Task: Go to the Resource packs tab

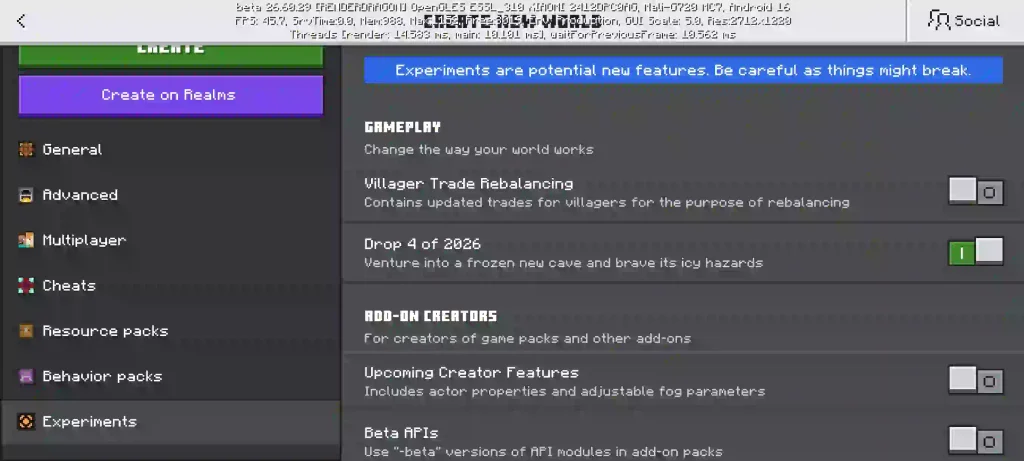Action: (x=170, y=331)
